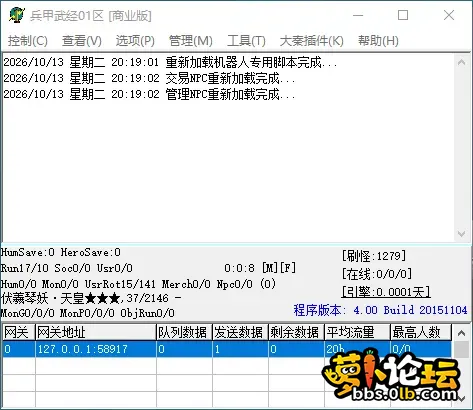
Task: Open the 查看(V) menu
Action: click(82, 41)
